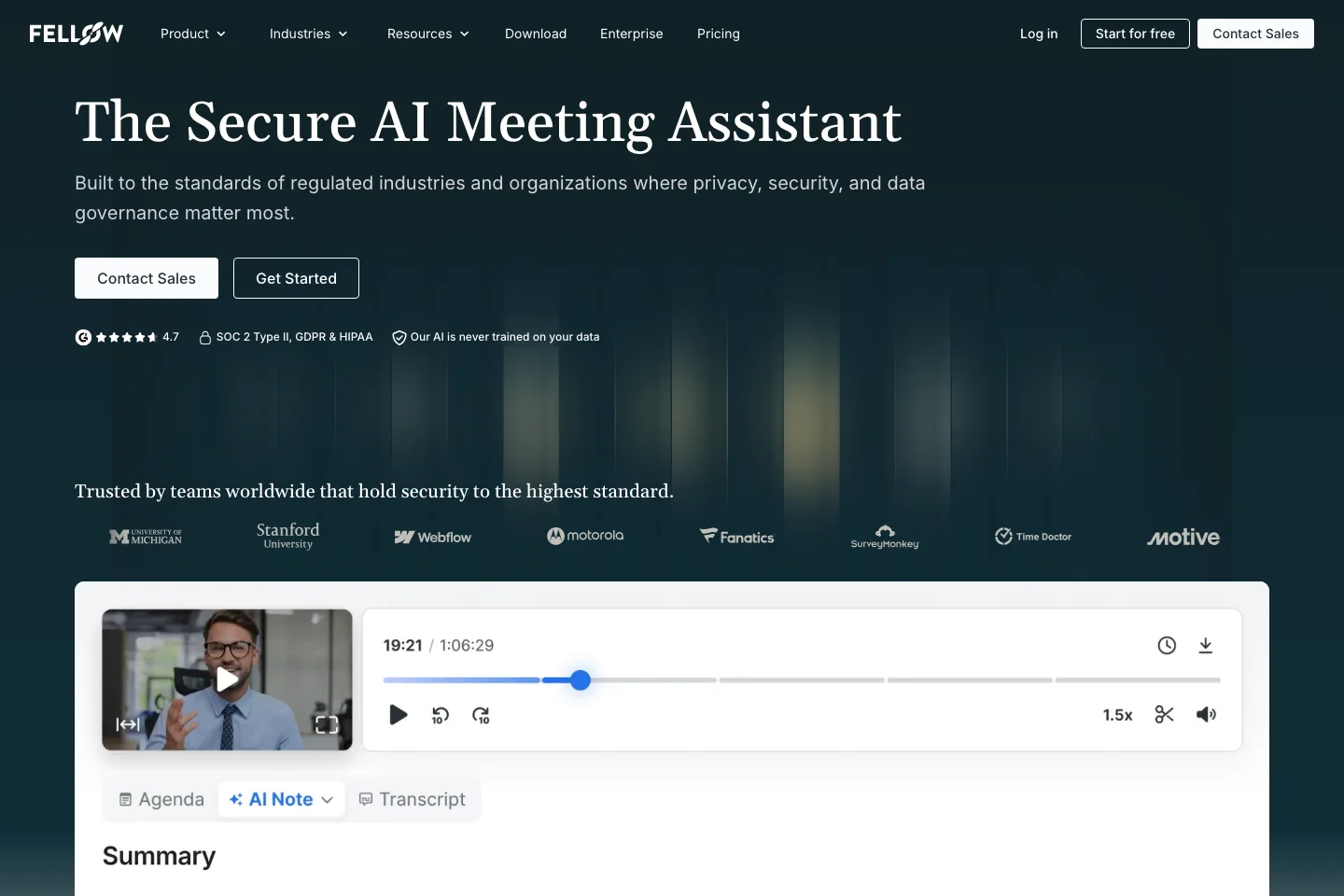
Task: Play the meeting recording
Action: coord(399,715)
